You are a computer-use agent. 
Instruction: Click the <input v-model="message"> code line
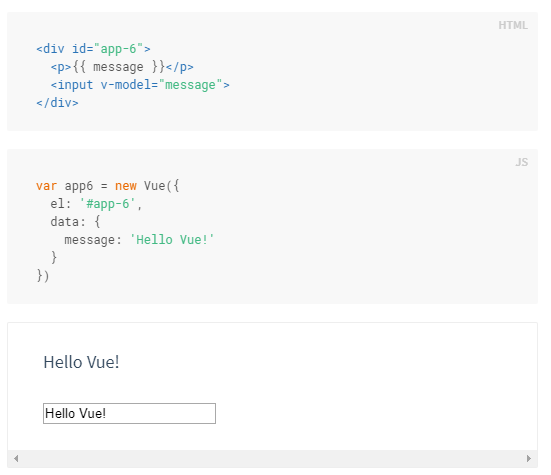(140, 85)
